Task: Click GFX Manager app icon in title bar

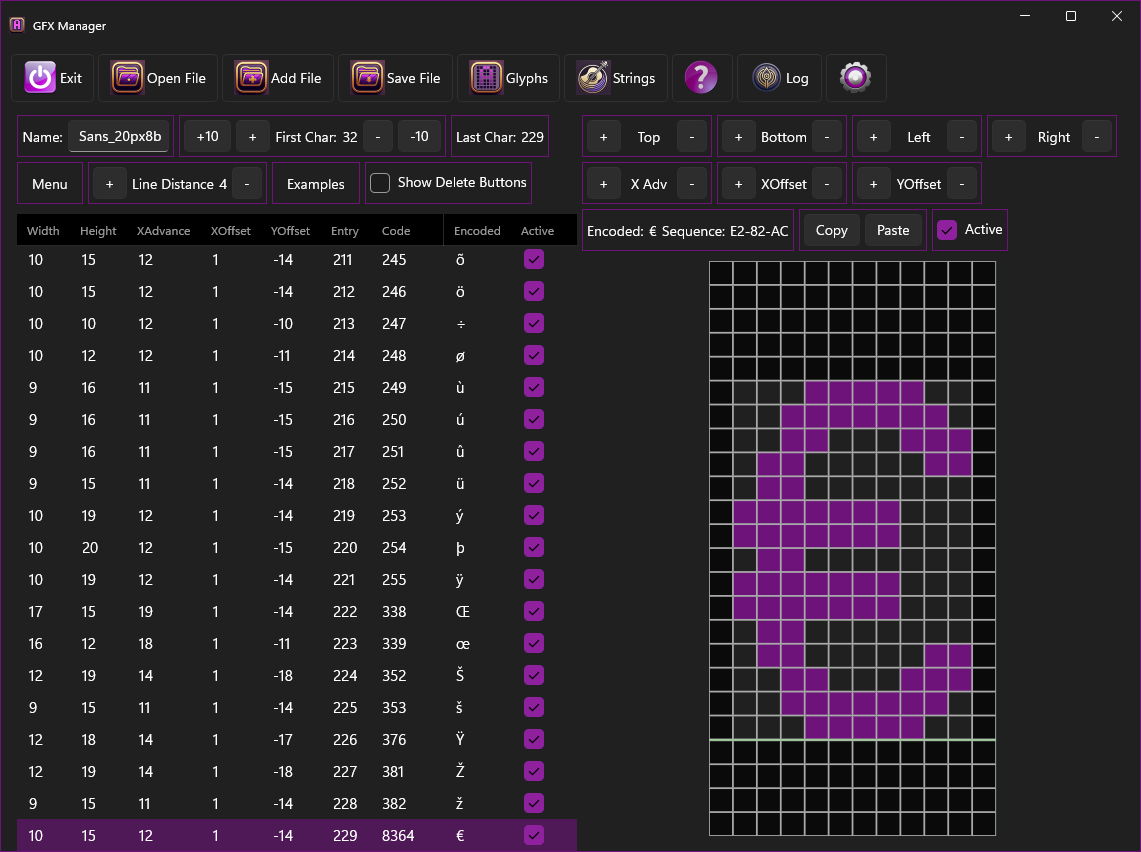Action: 17,25
